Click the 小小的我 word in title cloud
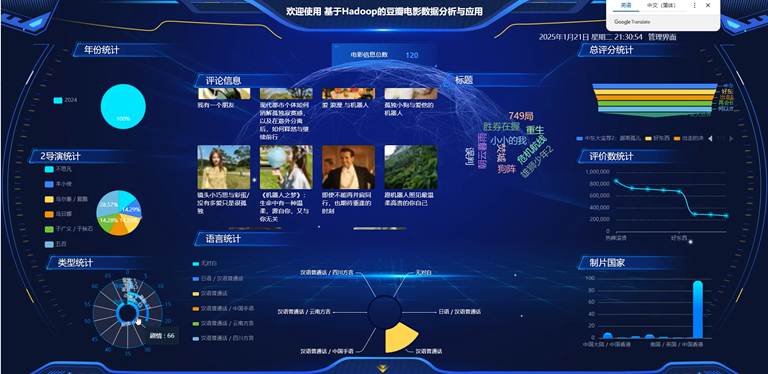This screenshot has height=374, width=768. (508, 141)
